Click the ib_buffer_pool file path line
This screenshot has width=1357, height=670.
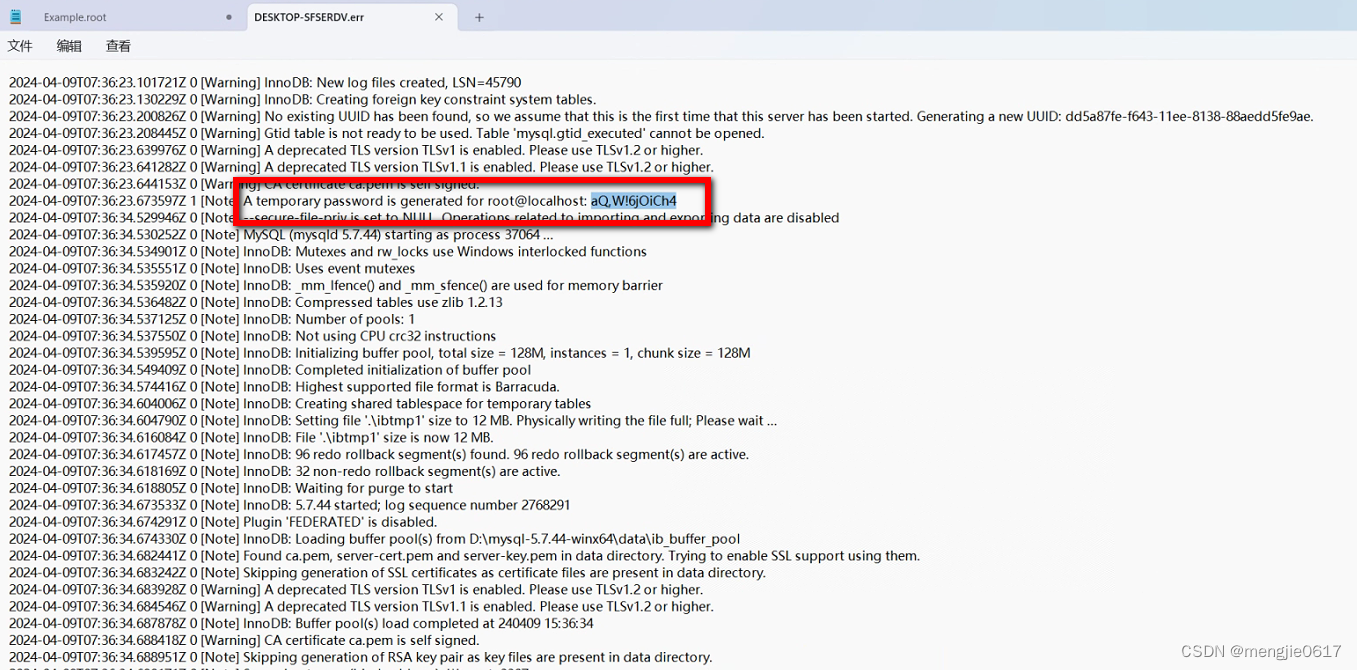(x=400, y=538)
